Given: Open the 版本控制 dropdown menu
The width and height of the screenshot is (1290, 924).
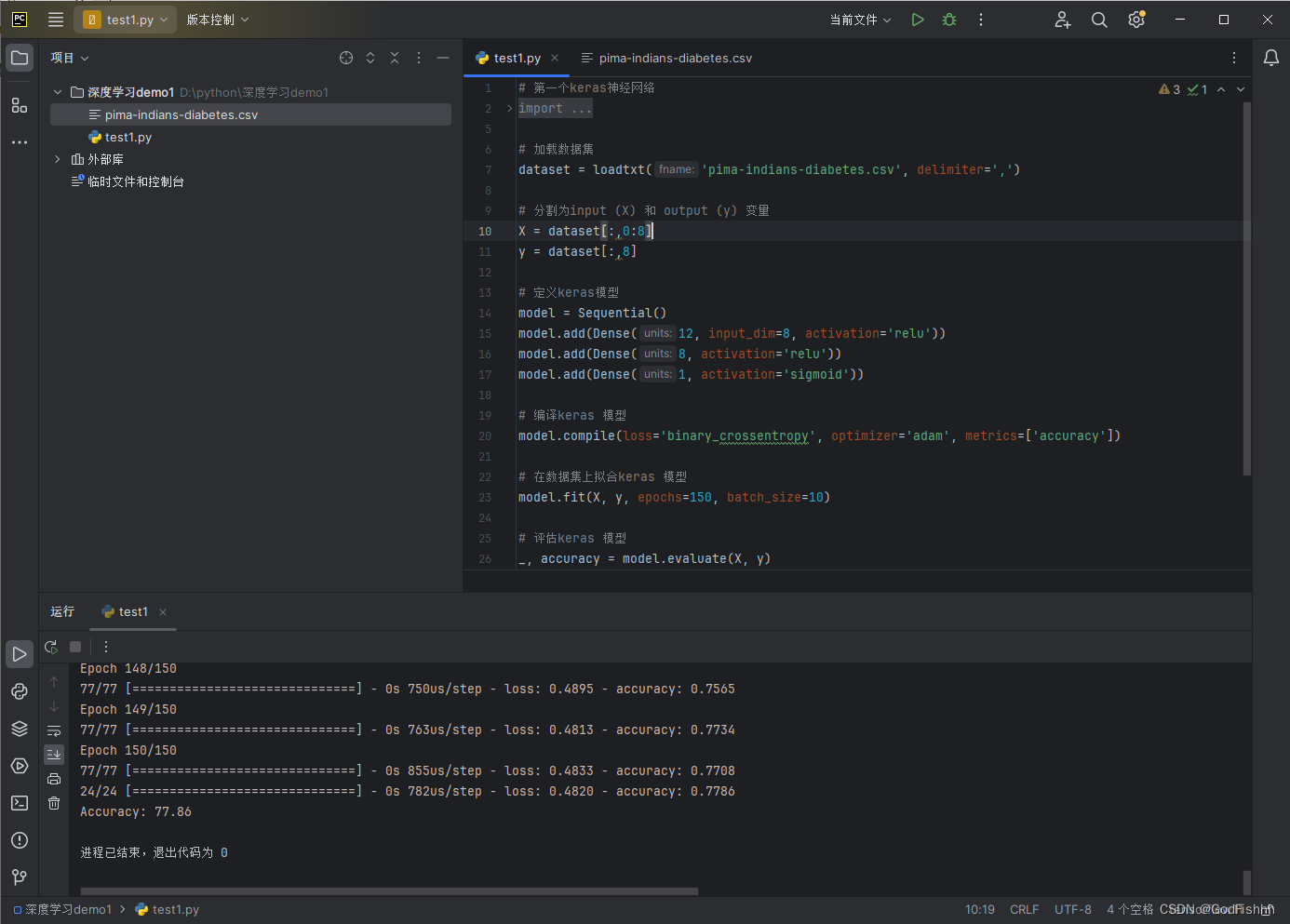Looking at the screenshot, I should tap(218, 20).
